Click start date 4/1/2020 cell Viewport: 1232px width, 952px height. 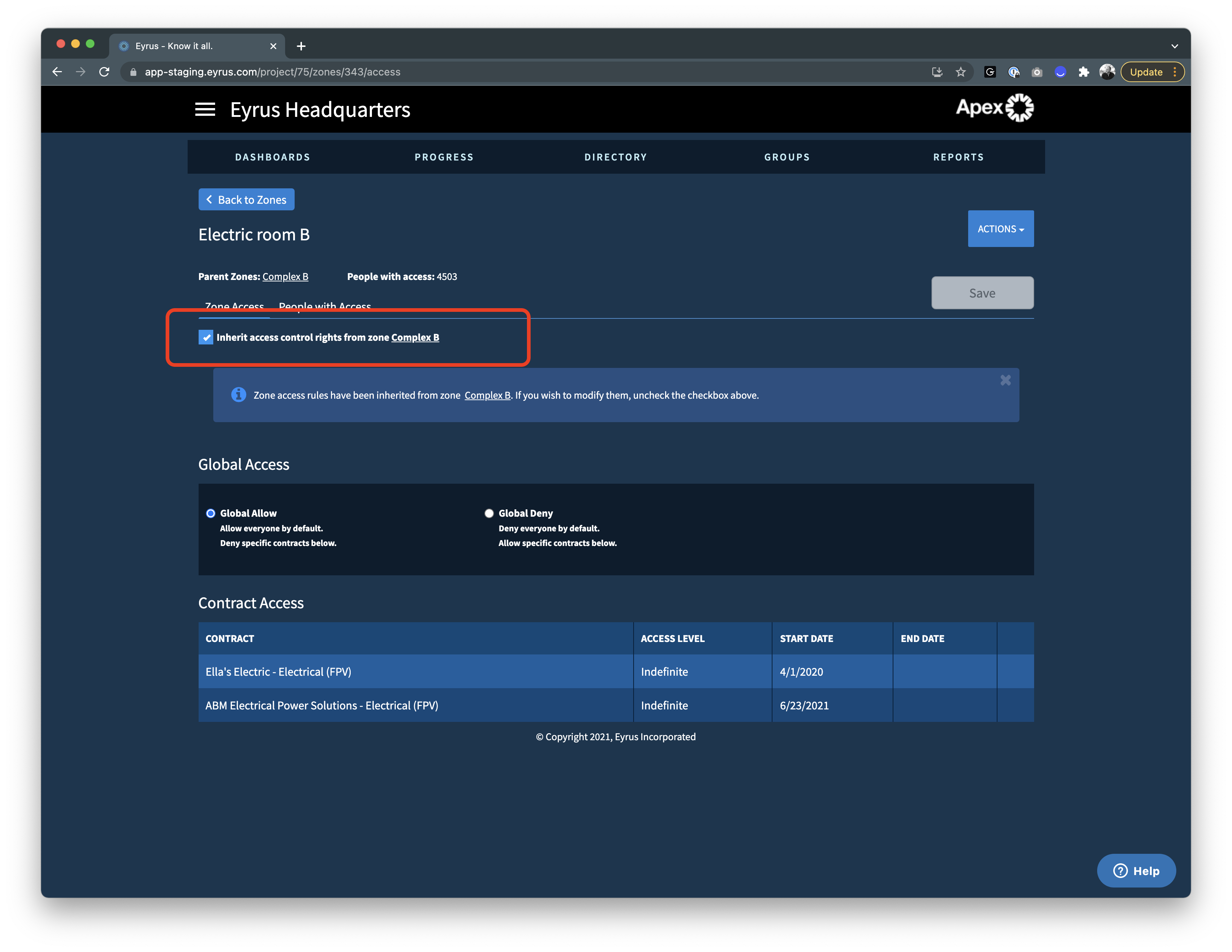(832, 672)
